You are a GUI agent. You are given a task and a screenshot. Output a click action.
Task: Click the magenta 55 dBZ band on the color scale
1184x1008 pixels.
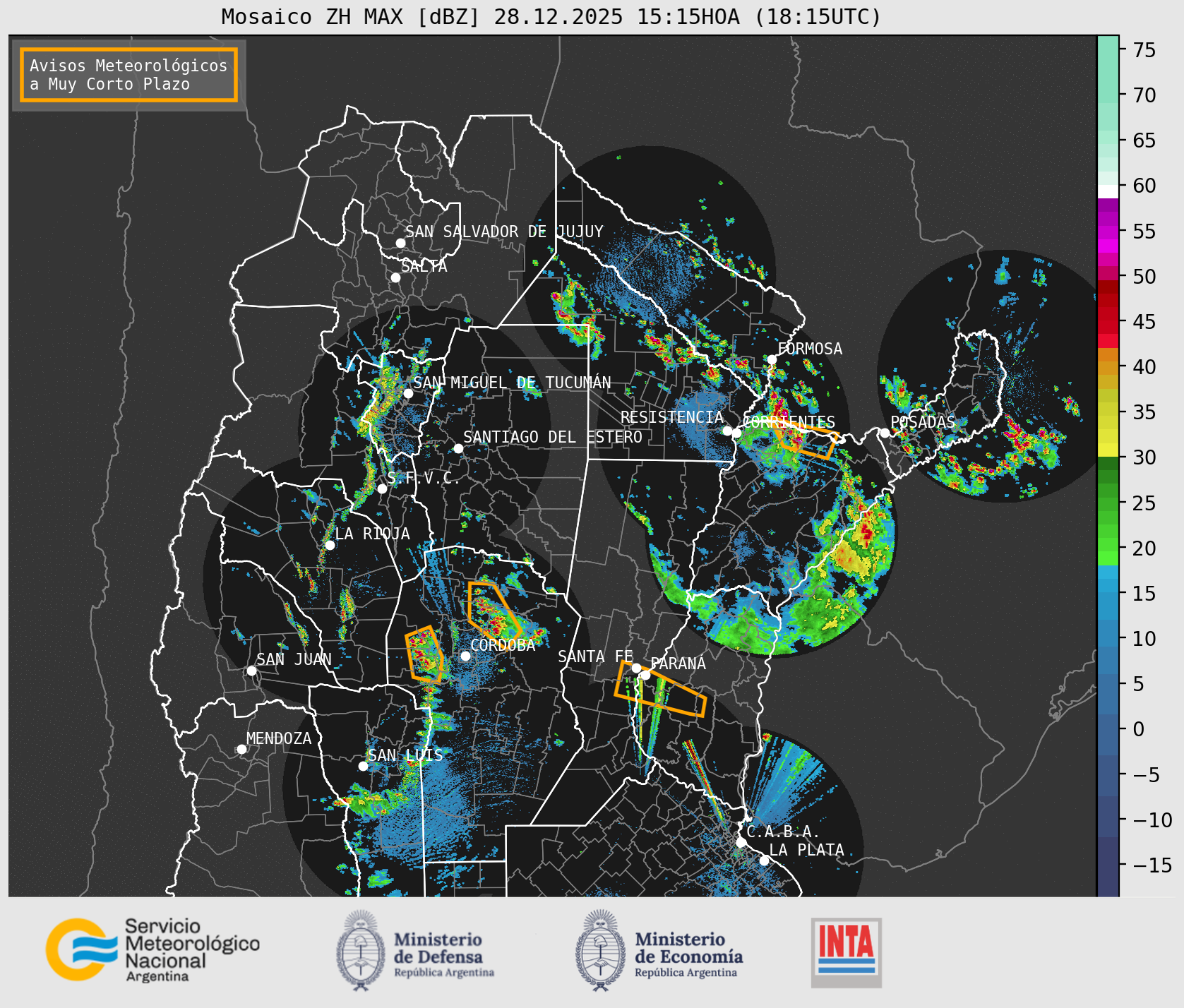pos(1108,232)
